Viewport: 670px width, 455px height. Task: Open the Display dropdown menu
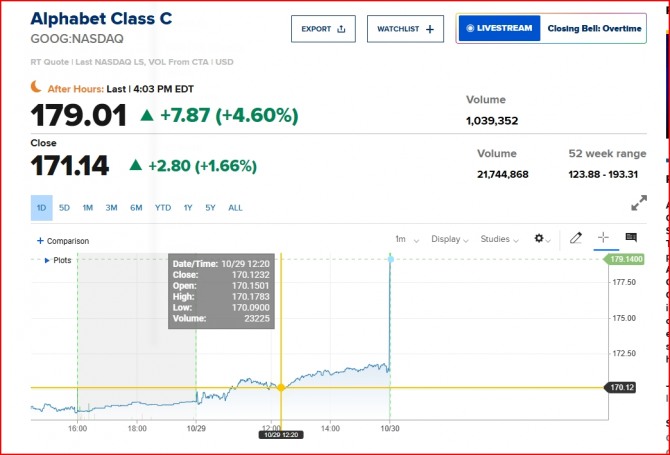coord(450,239)
